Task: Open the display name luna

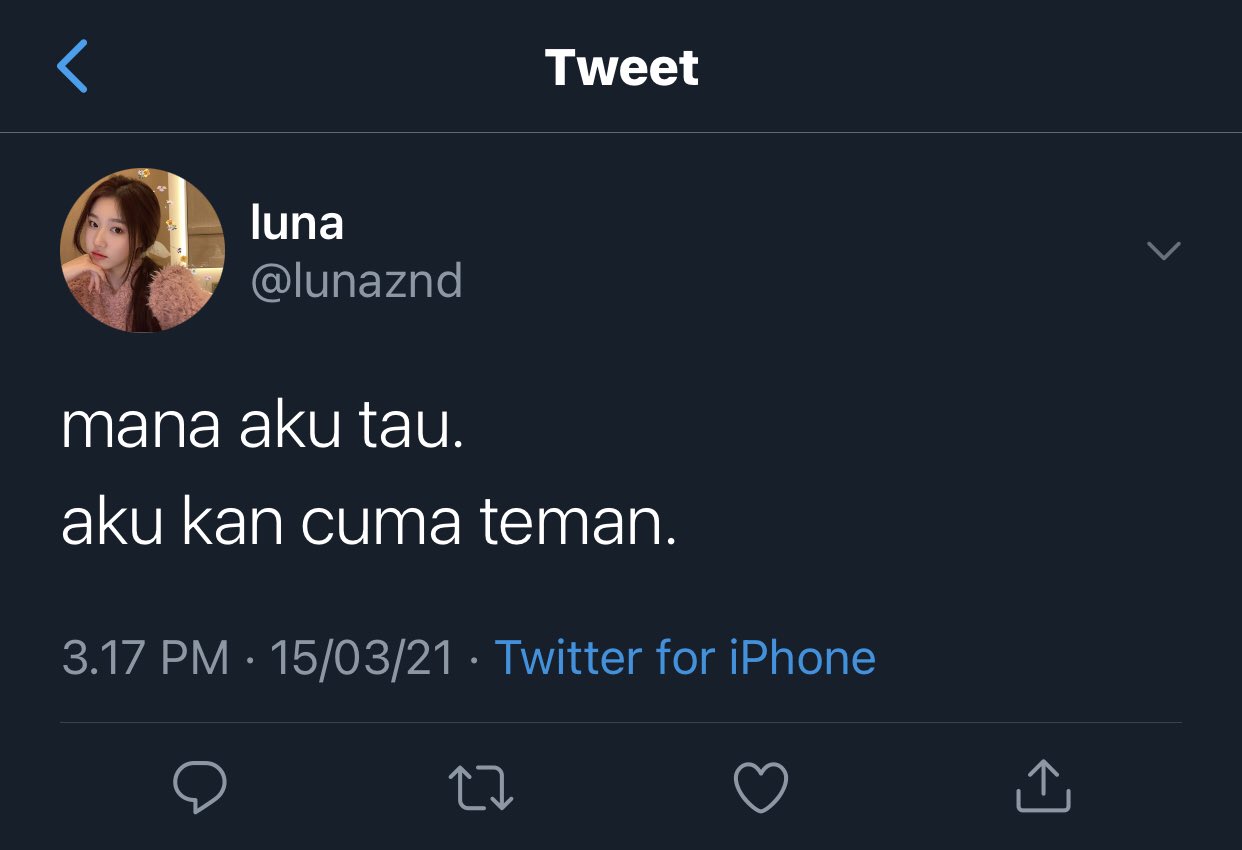Action: [x=297, y=222]
